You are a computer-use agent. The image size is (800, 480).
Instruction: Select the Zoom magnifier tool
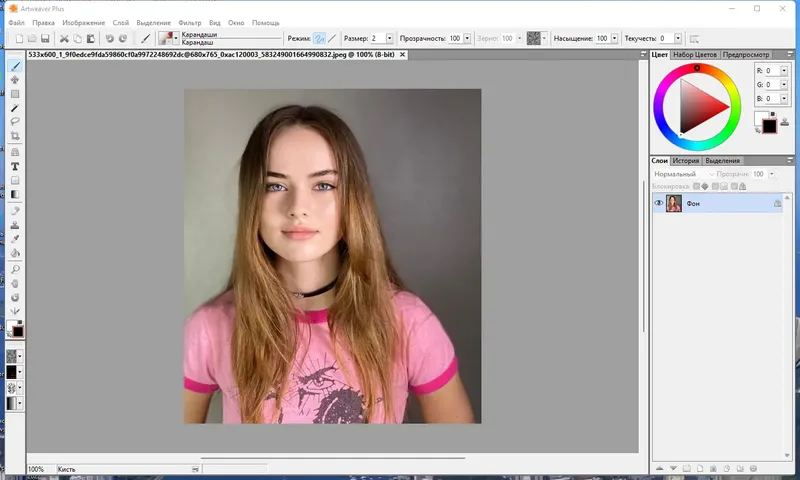click(x=15, y=269)
